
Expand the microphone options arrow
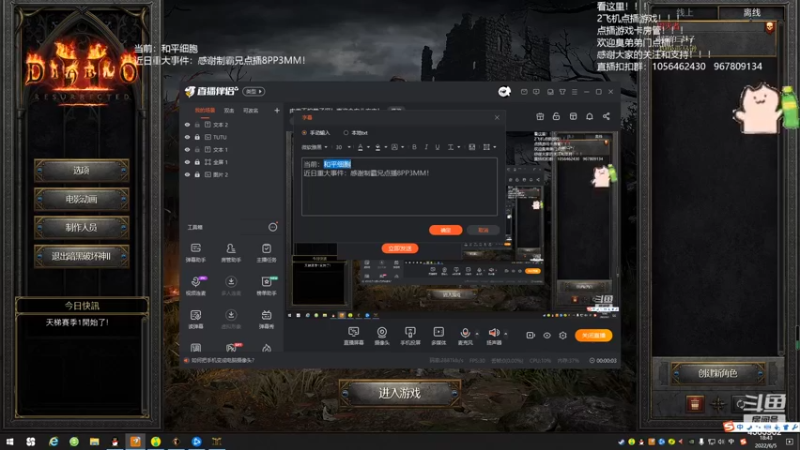pos(477,334)
